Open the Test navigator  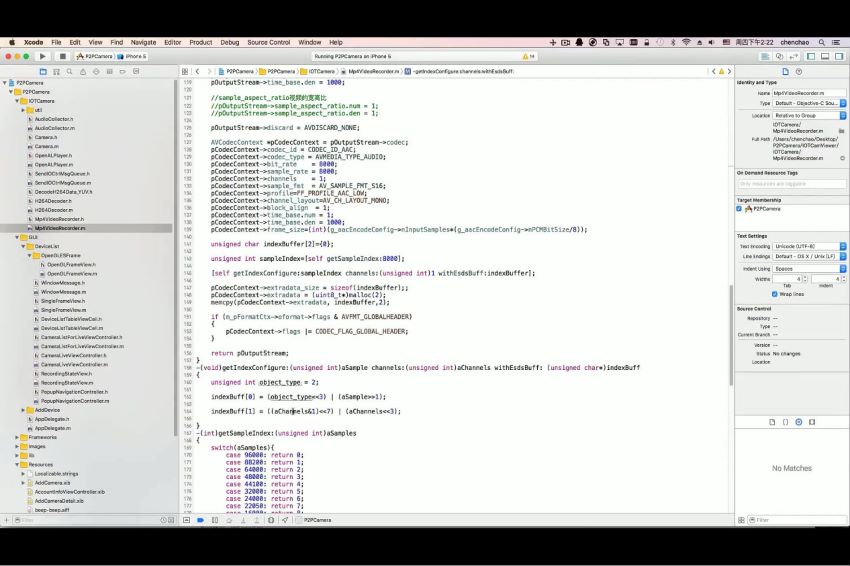pos(96,72)
